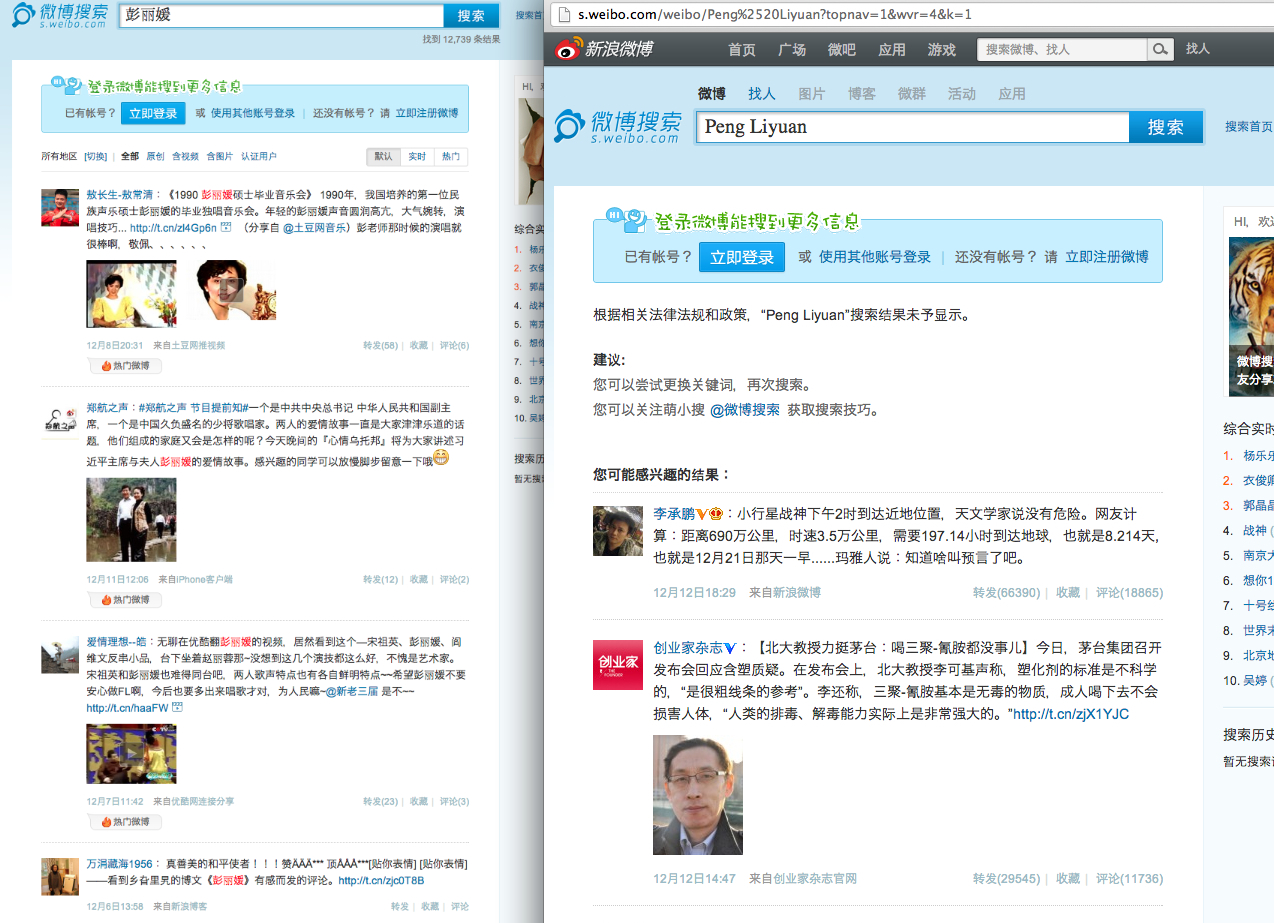
Task: Filter by 认证用户 in back window
Action: coord(258,157)
